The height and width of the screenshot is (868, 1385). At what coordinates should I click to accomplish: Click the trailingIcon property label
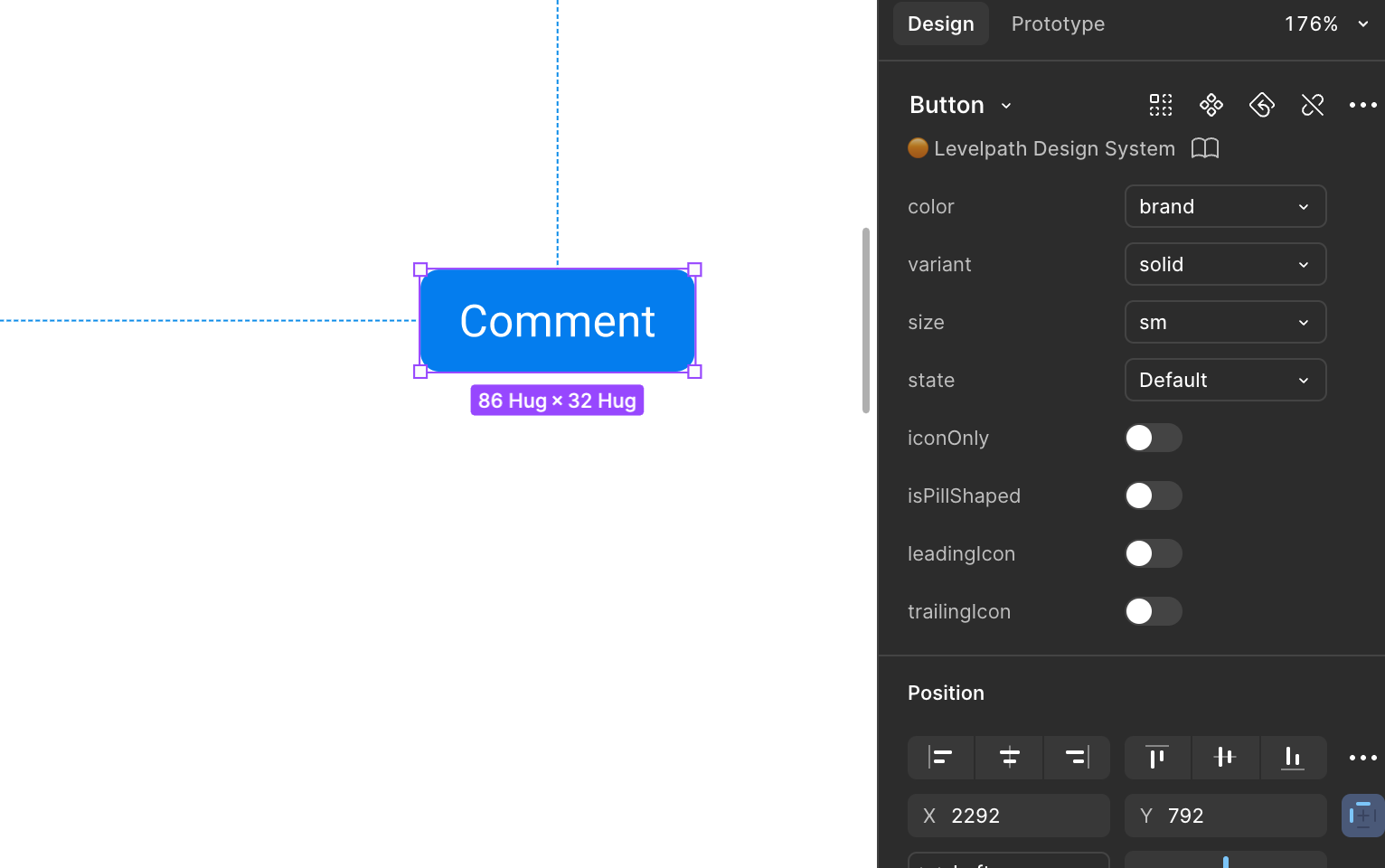[x=959, y=611]
